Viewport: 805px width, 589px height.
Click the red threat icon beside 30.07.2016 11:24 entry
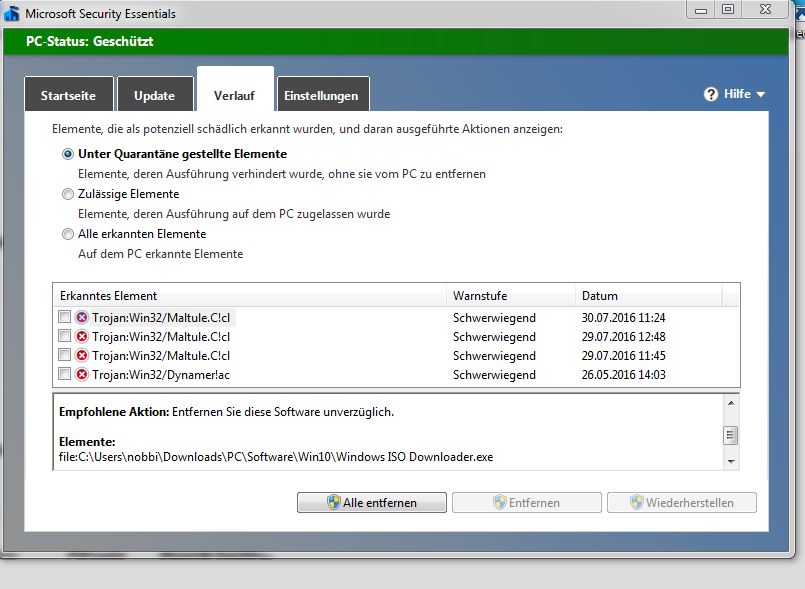[82, 317]
